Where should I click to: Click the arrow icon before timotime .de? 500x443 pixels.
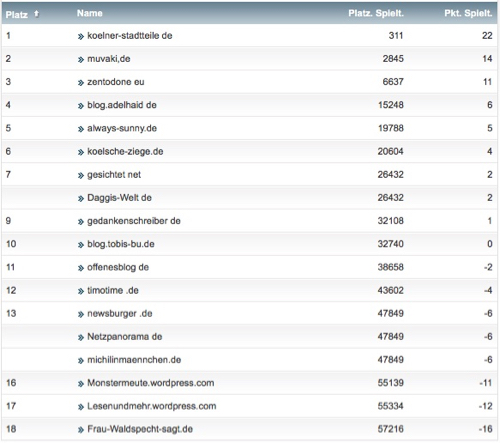click(x=81, y=291)
